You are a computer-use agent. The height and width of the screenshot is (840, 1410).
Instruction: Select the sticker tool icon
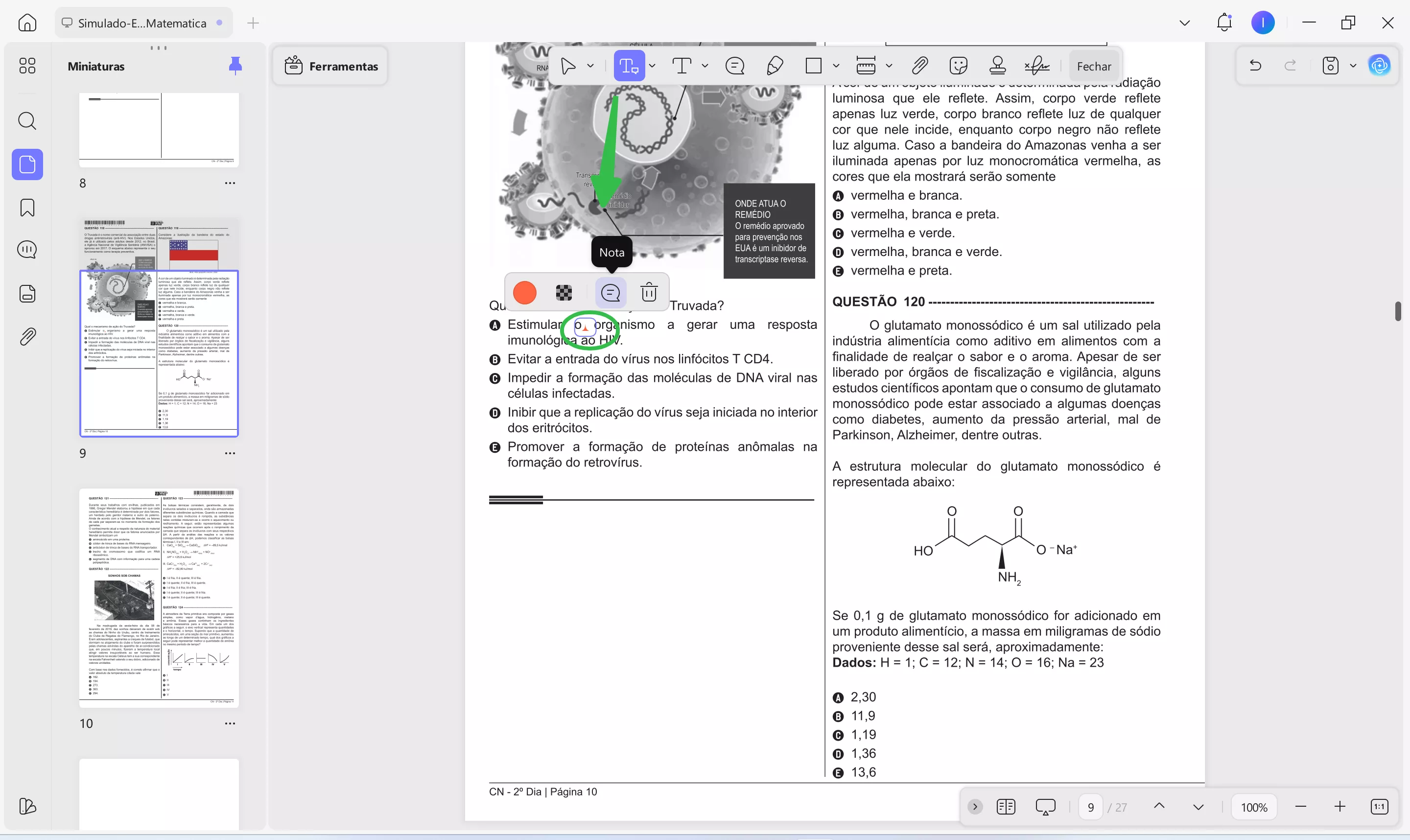958,66
